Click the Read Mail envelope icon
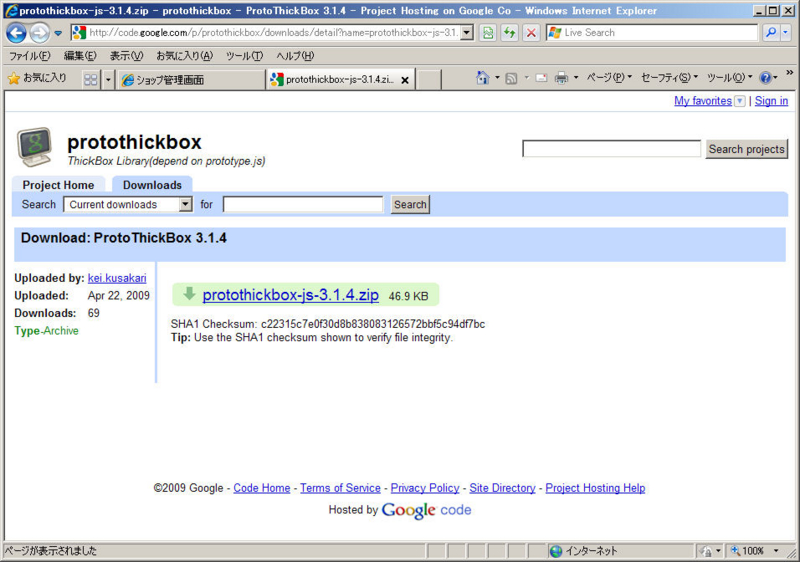 [x=541, y=78]
